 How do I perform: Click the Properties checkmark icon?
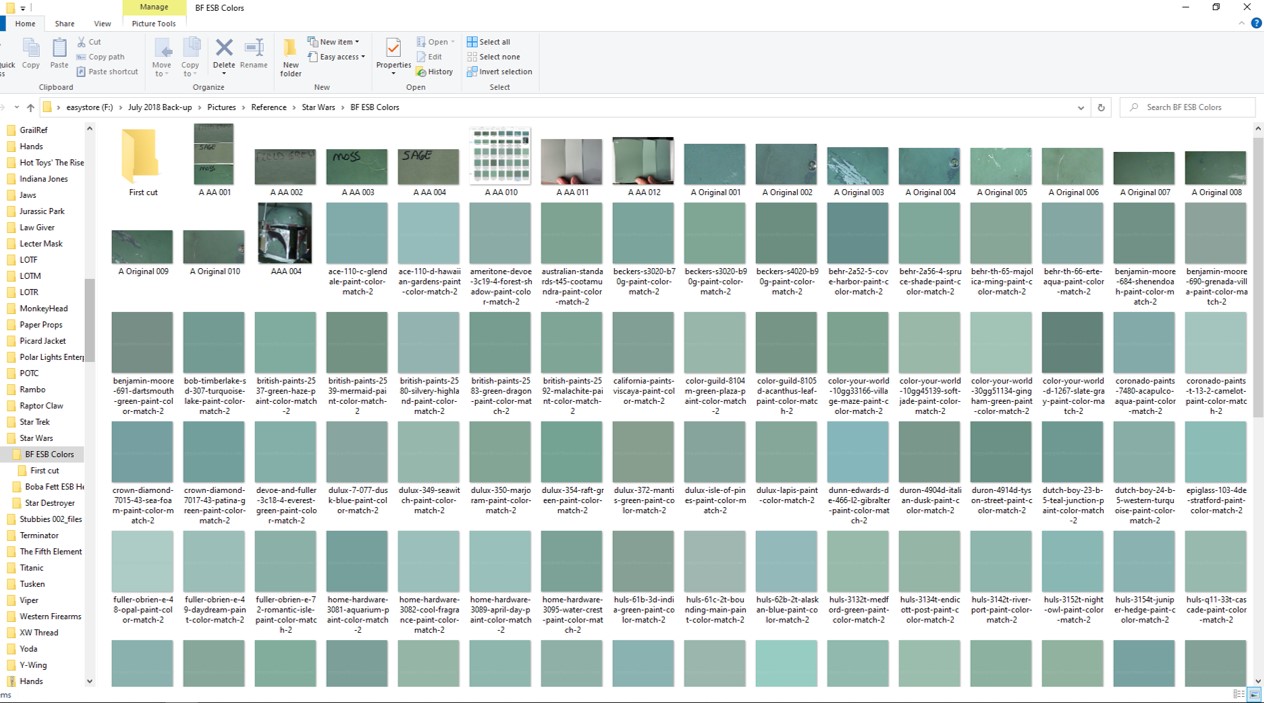[x=393, y=48]
